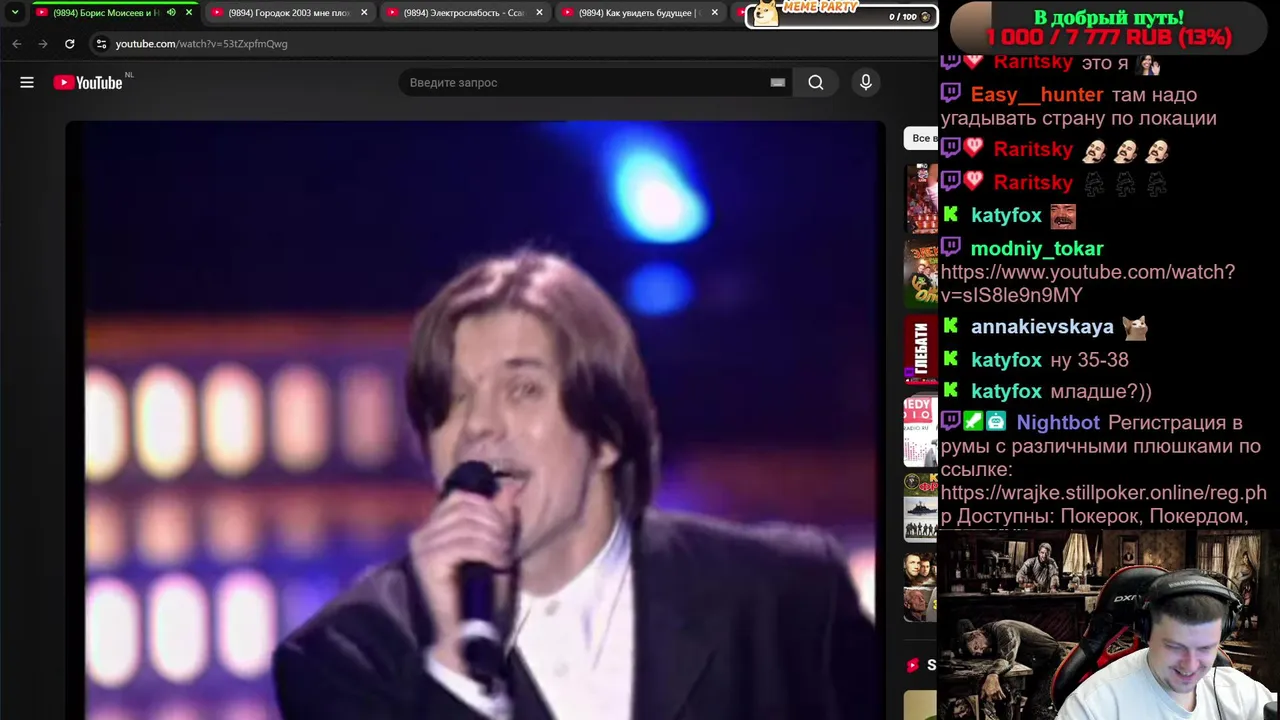Go forward in browser history
Viewport: 1280px width, 720px height.
click(43, 44)
